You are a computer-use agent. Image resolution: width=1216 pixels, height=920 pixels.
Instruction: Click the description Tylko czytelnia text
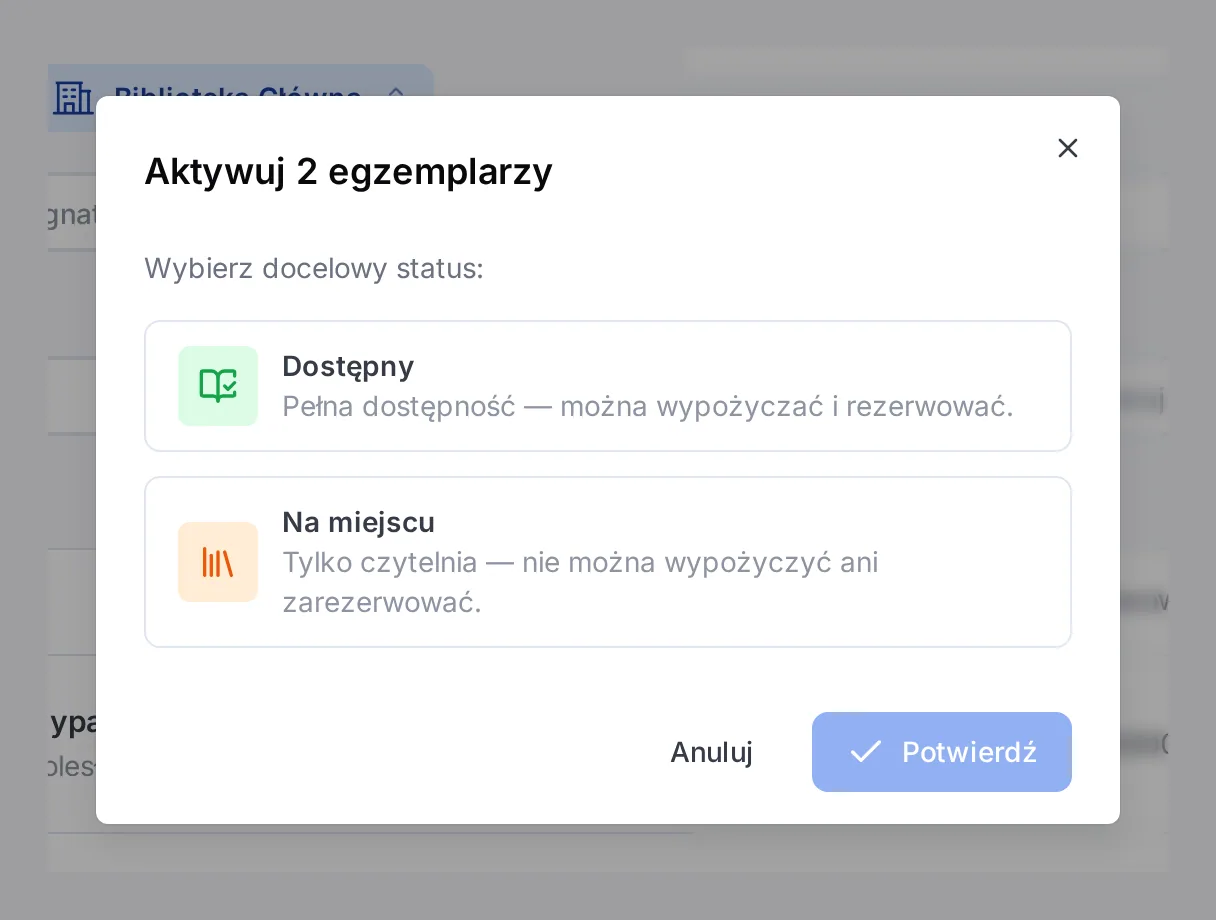(580, 583)
